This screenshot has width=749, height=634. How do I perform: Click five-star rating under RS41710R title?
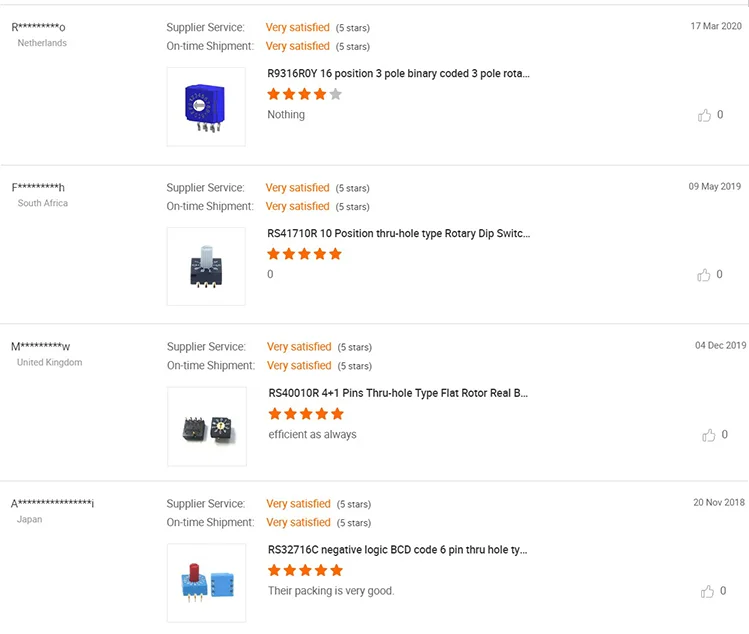click(304, 254)
